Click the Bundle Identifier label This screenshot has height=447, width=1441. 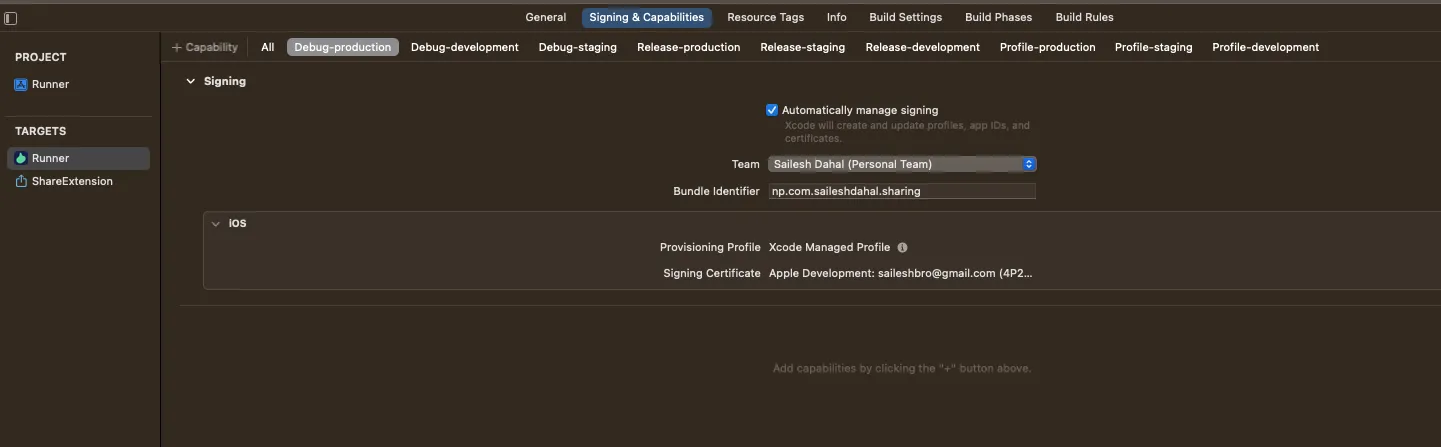pos(716,191)
